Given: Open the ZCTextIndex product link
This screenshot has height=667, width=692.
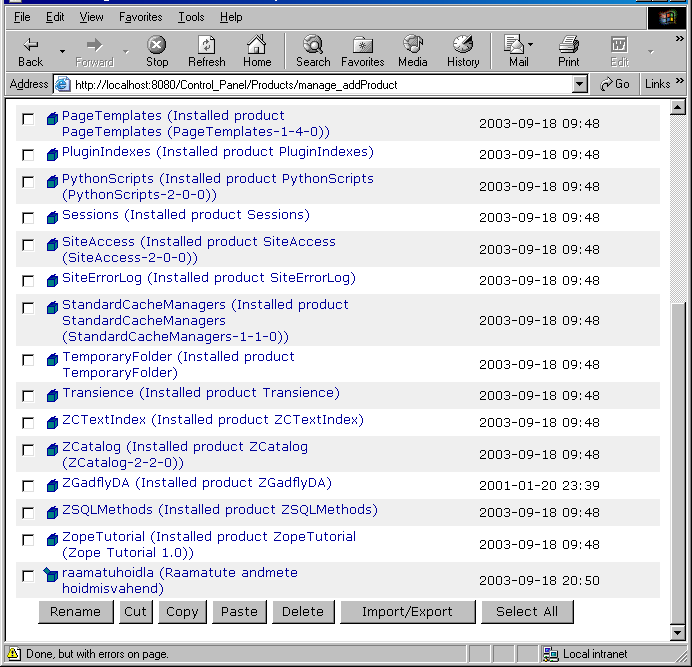Looking at the screenshot, I should (213, 420).
